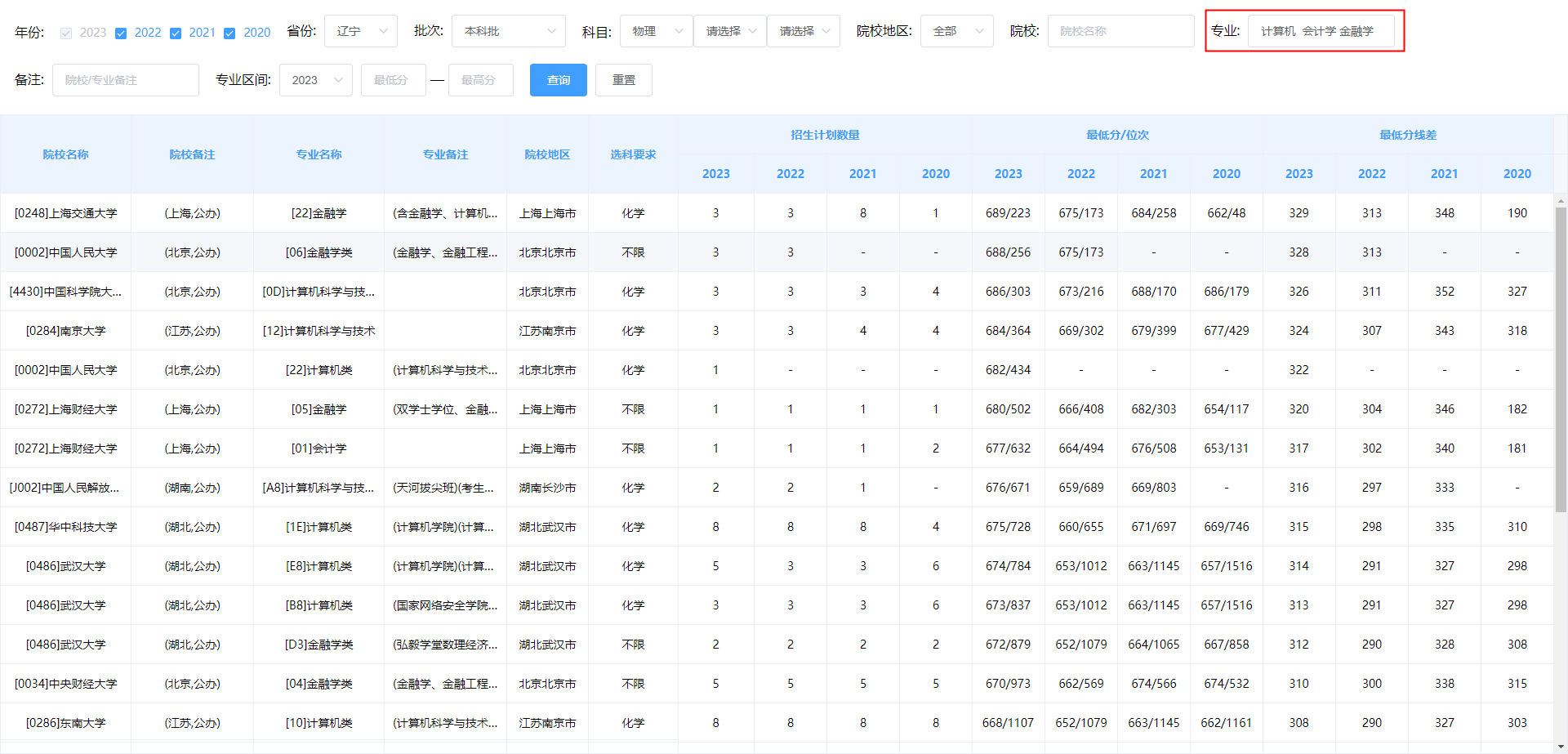The image size is (1568, 754).
Task: Open the second 请选择 subject dropdown
Action: (x=803, y=30)
